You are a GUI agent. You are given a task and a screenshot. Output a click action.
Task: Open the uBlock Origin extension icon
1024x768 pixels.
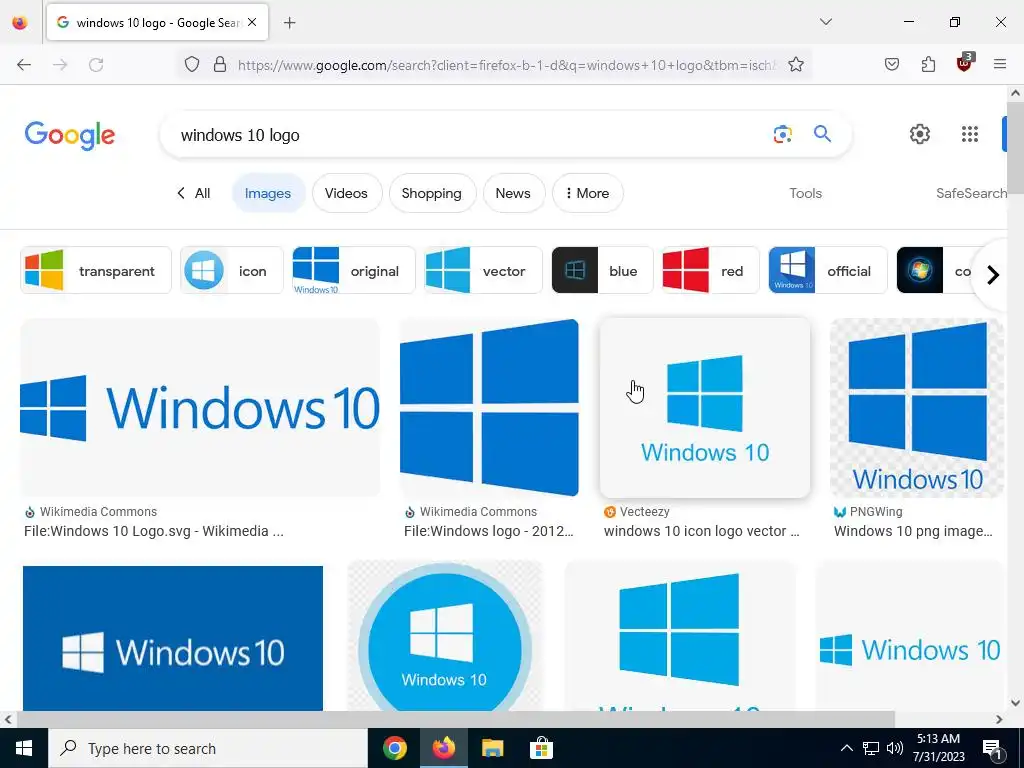[x=964, y=63]
